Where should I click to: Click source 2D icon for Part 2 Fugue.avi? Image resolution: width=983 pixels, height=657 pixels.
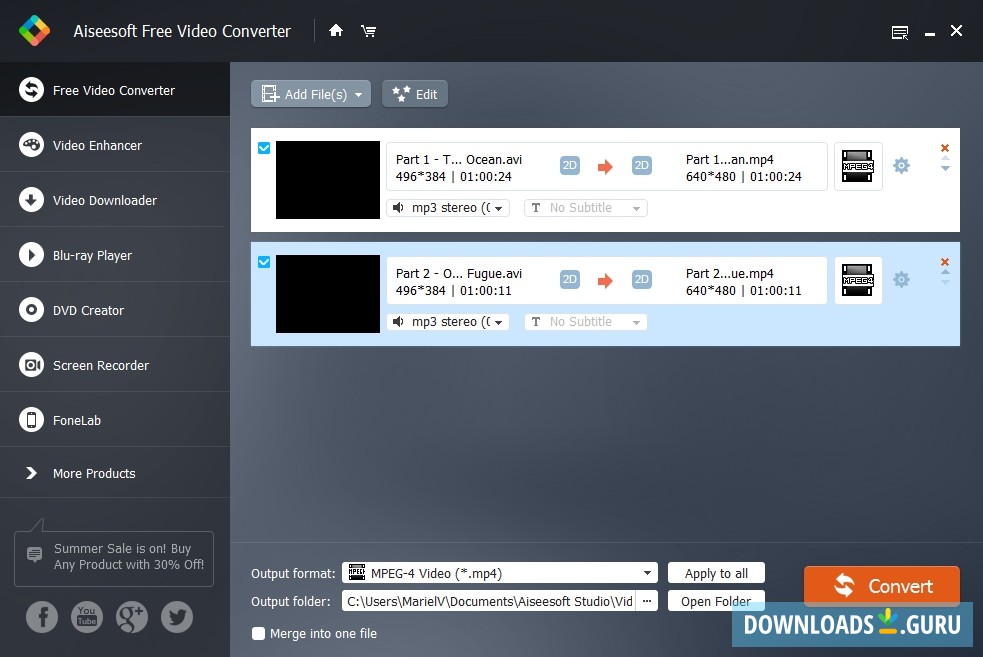click(x=569, y=280)
